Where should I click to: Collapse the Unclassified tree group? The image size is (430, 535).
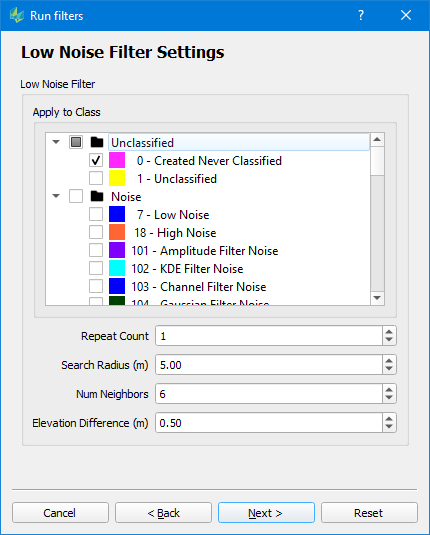tap(56, 142)
